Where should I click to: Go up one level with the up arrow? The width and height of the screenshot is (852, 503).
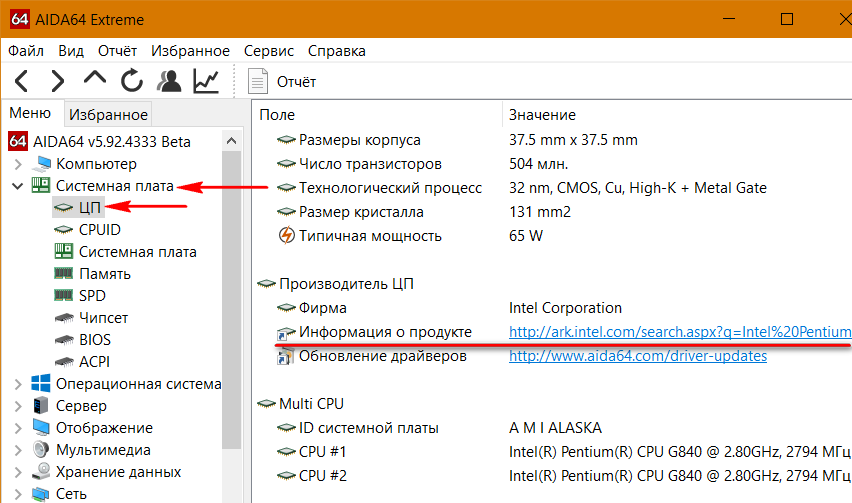[x=95, y=79]
